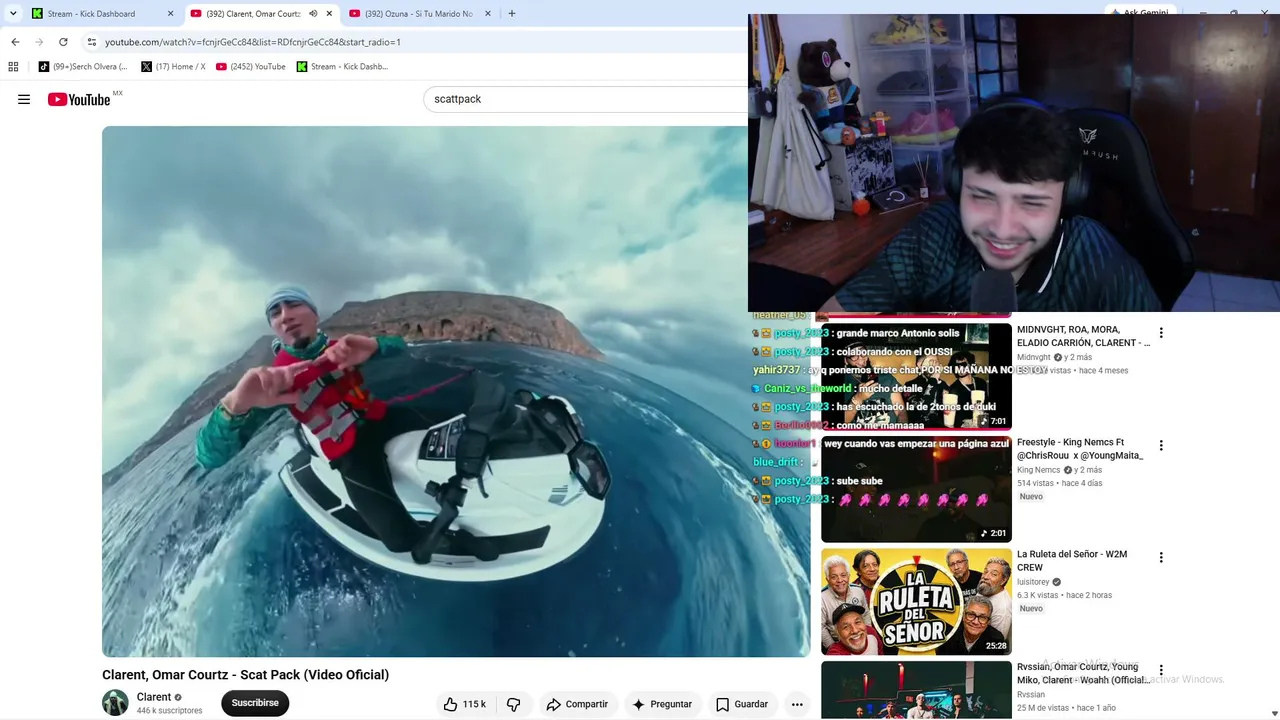Dislike the Scat Pack video

(x=514, y=704)
